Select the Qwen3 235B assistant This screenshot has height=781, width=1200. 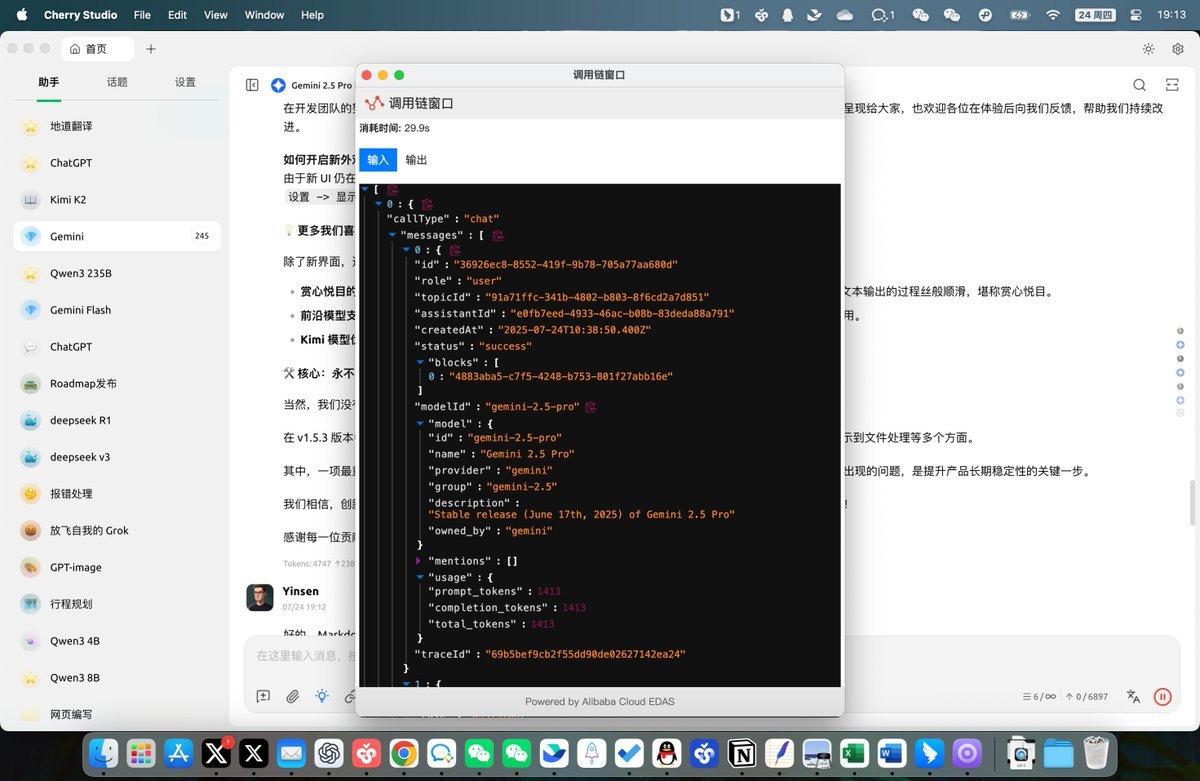tap(117, 273)
